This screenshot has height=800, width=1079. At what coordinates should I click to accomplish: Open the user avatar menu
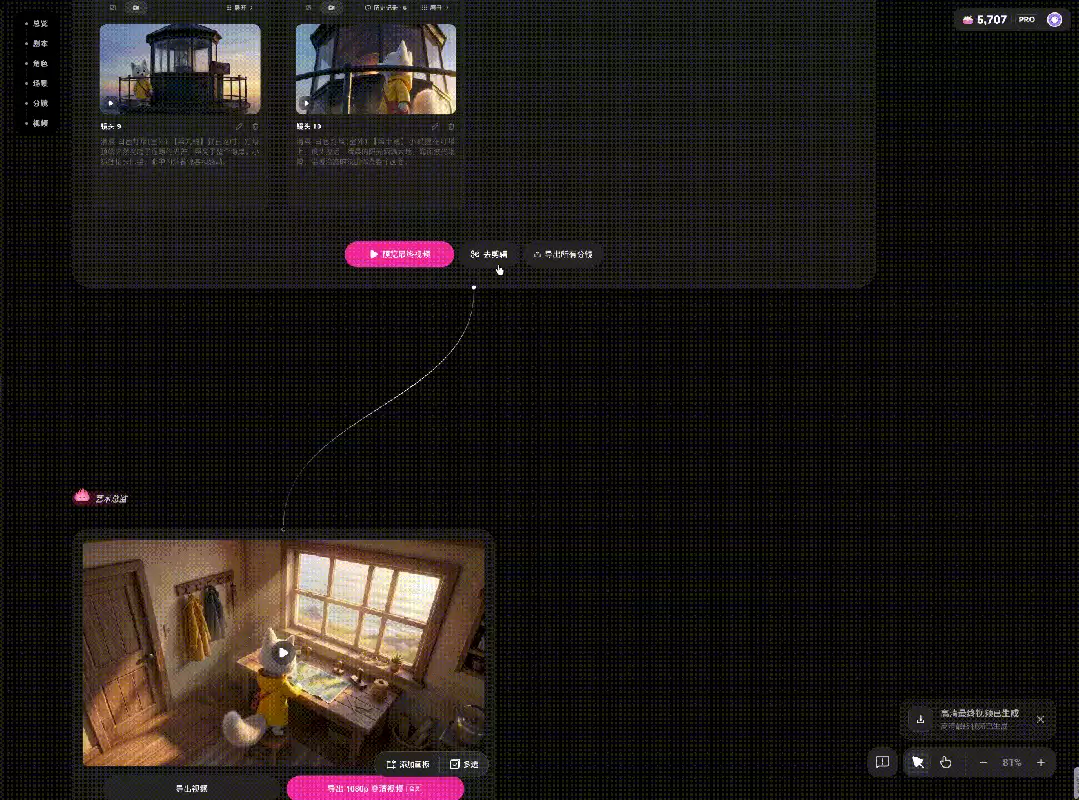tap(1054, 20)
